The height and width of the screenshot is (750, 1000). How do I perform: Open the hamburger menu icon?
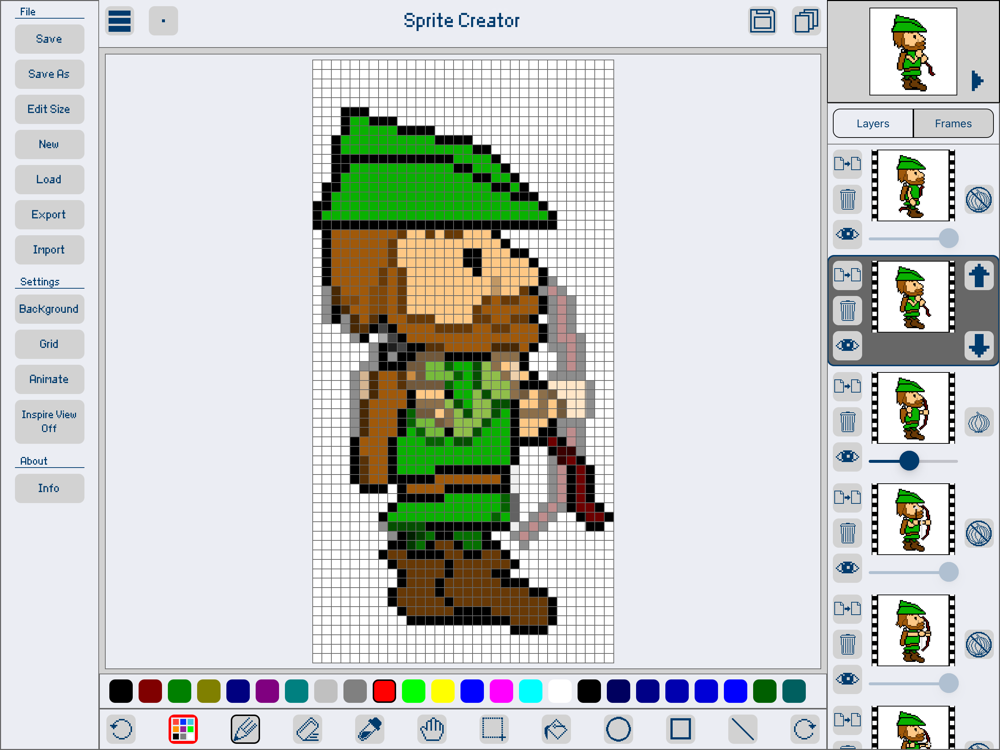click(120, 21)
